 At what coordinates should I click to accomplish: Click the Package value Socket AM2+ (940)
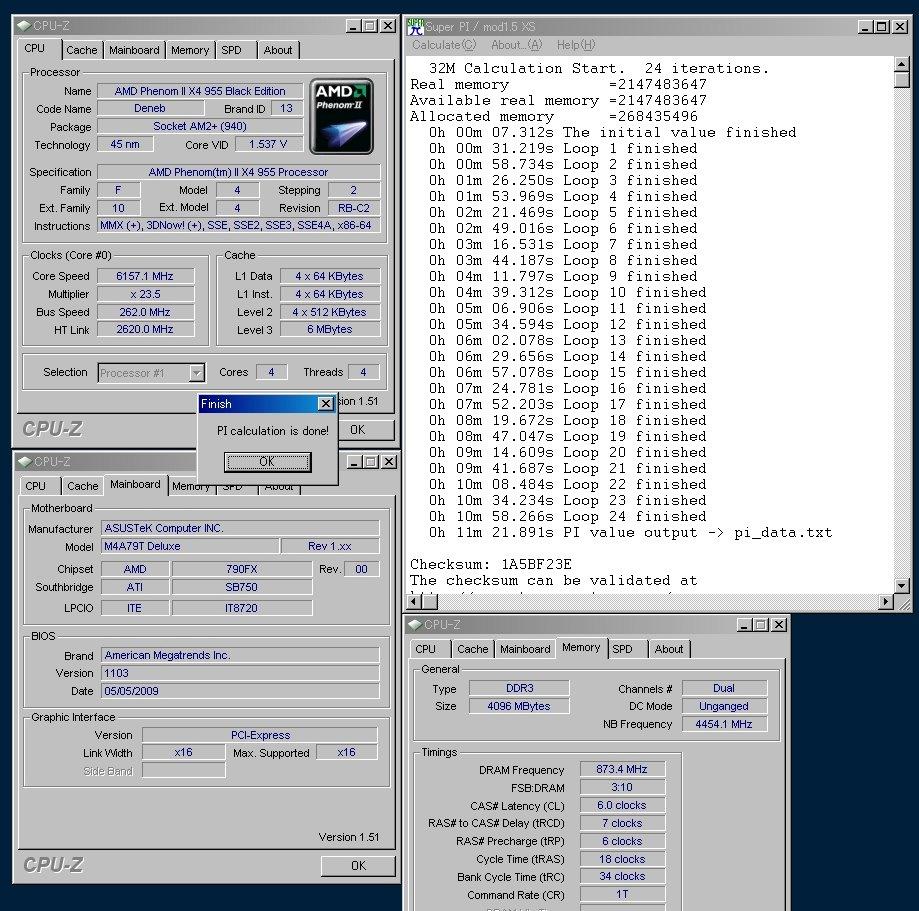[x=200, y=126]
